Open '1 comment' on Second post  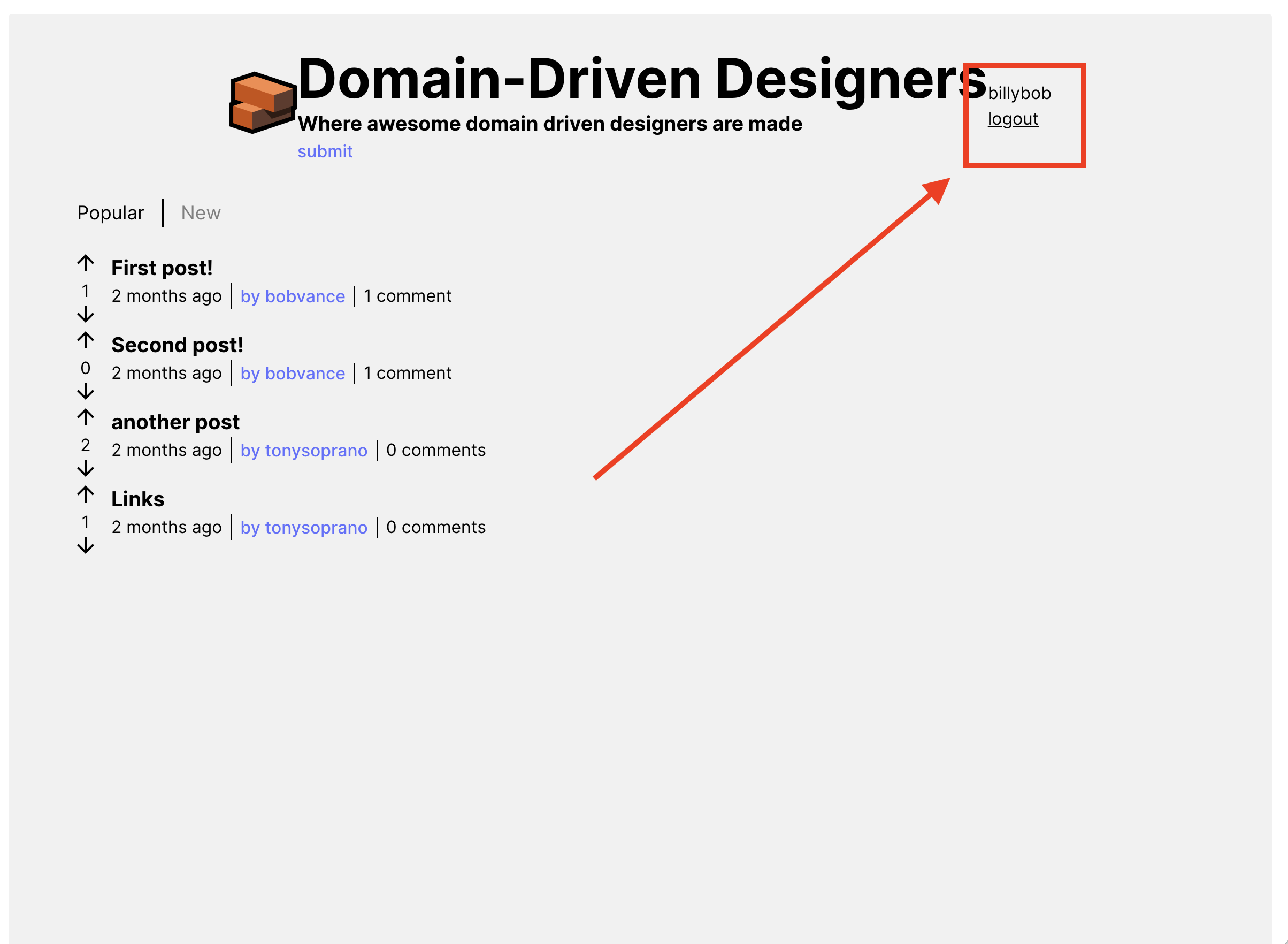(x=407, y=373)
